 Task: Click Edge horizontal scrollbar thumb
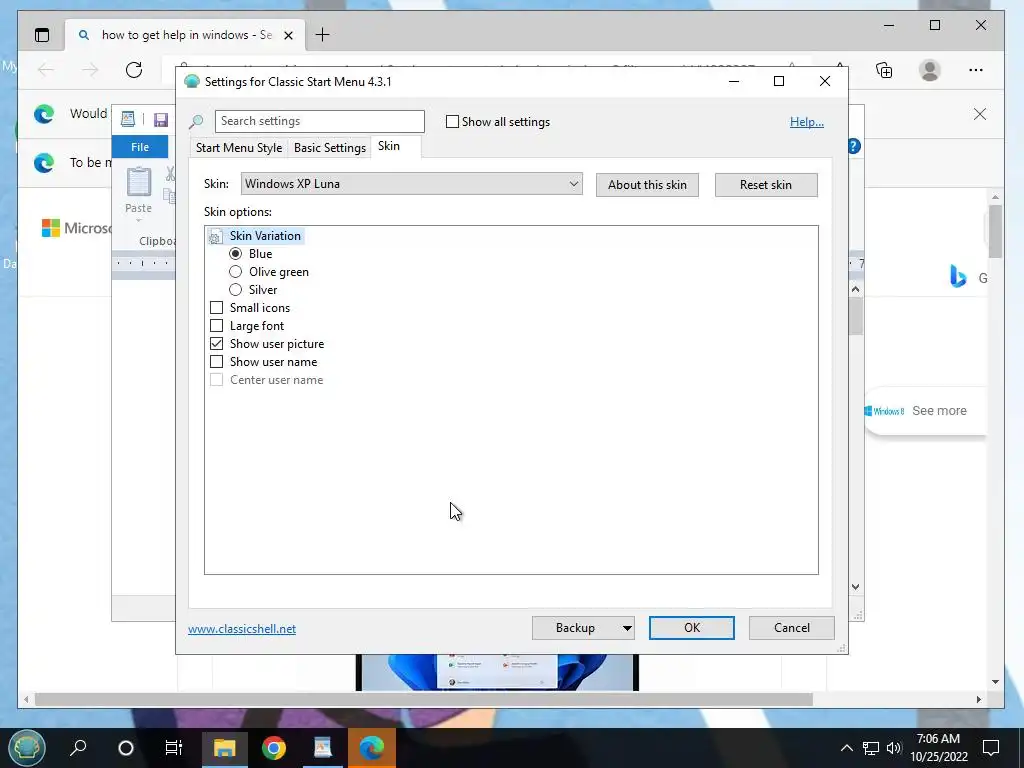tap(423, 699)
